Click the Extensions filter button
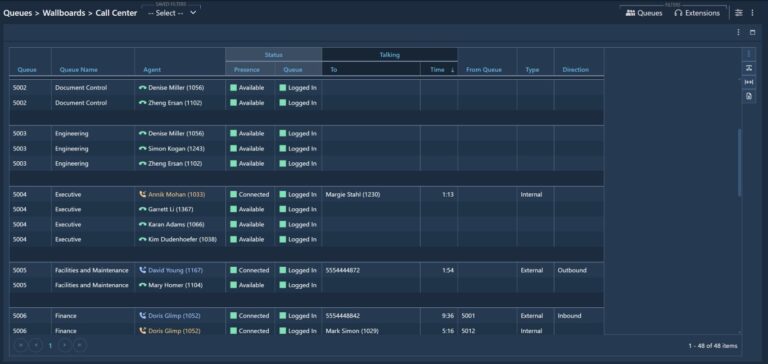The width and height of the screenshot is (768, 364). (x=697, y=13)
